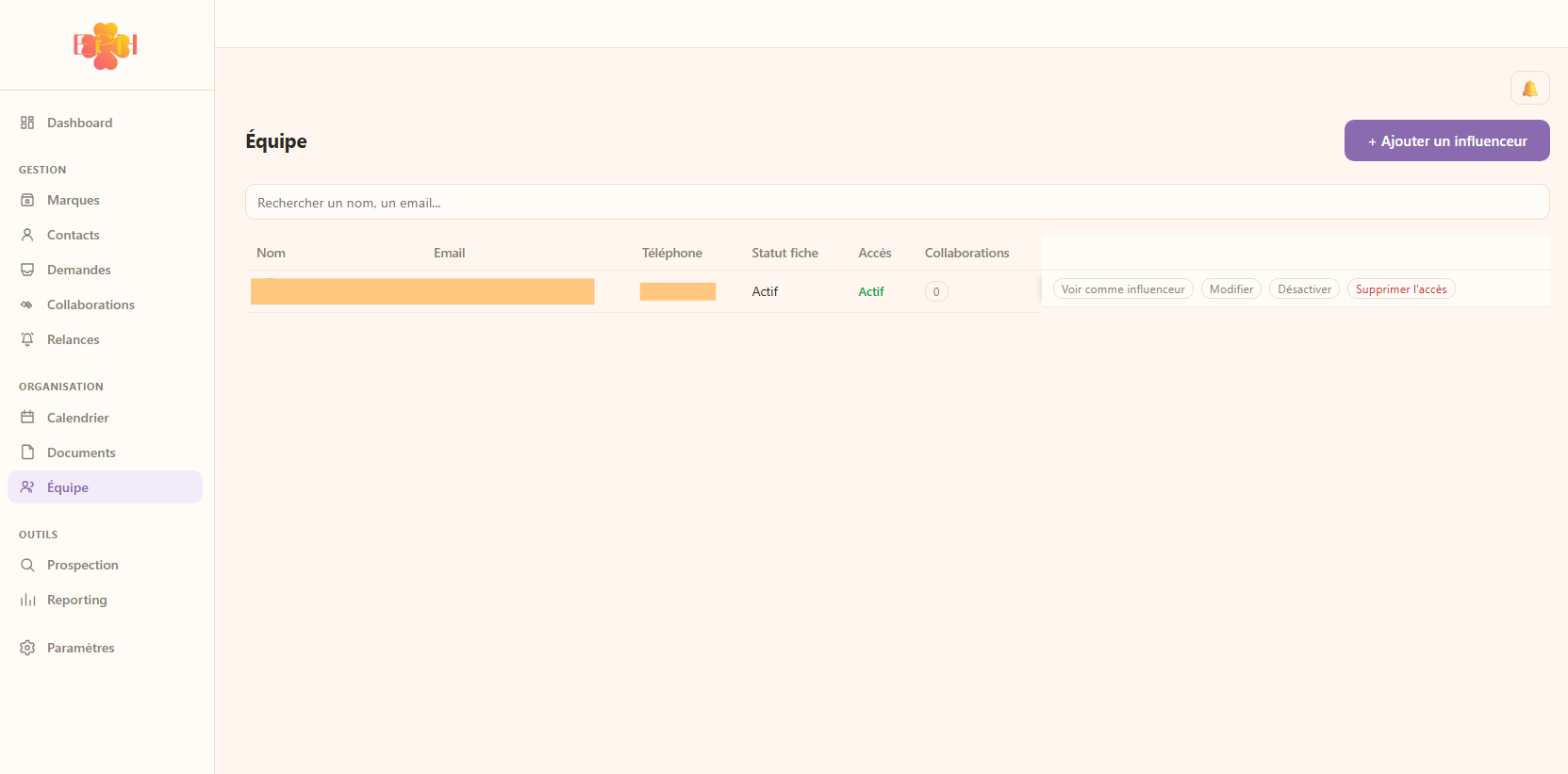The height and width of the screenshot is (774, 1568).
Task: Open the Dashboard menu item
Action: tap(105, 123)
